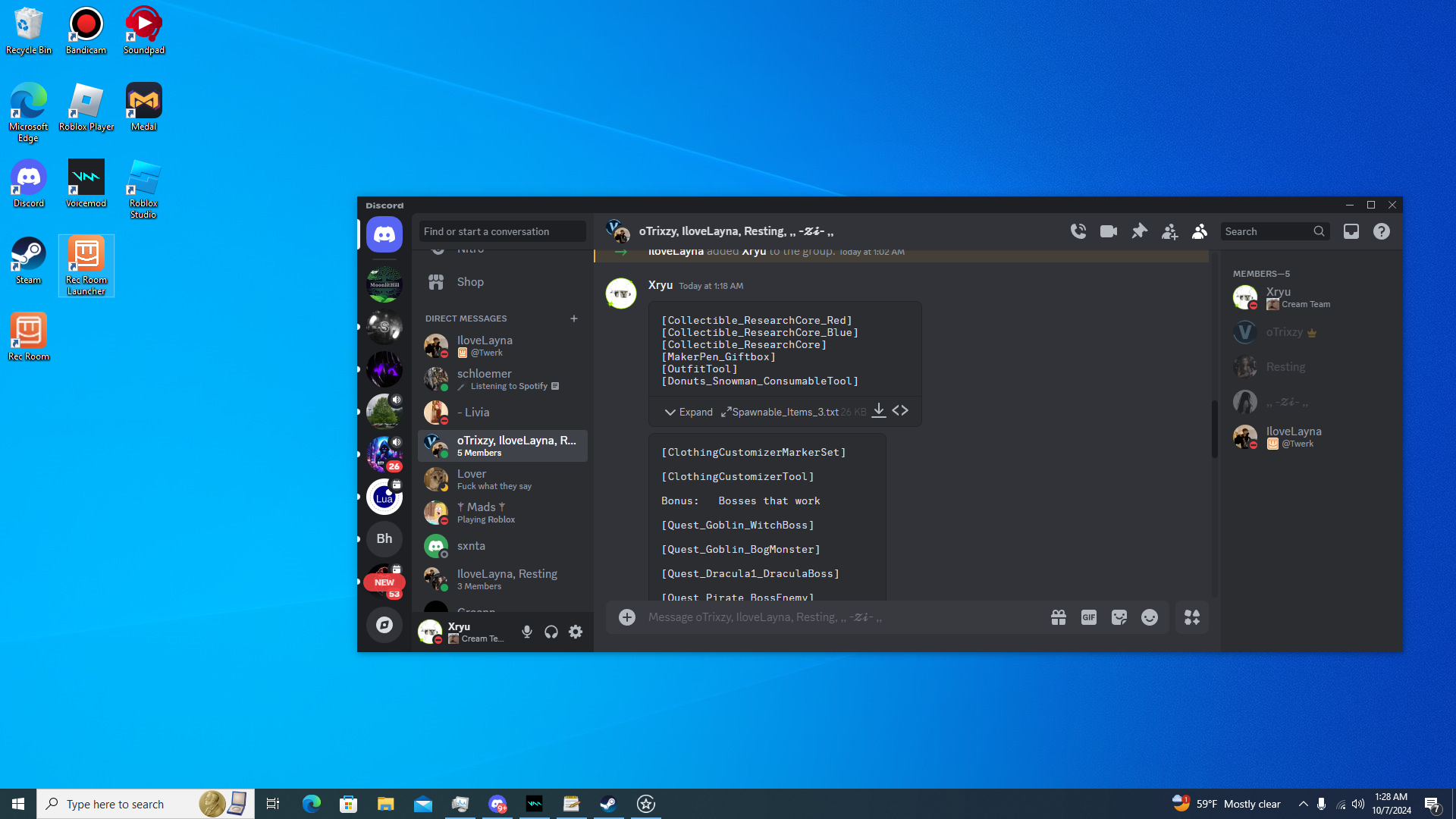Open the attachment upload plus menu

click(626, 617)
